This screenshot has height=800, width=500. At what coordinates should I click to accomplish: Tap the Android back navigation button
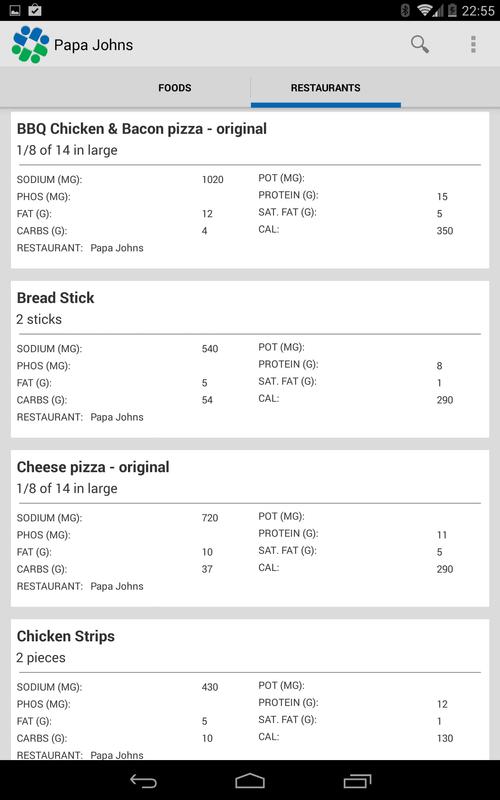[143, 781]
